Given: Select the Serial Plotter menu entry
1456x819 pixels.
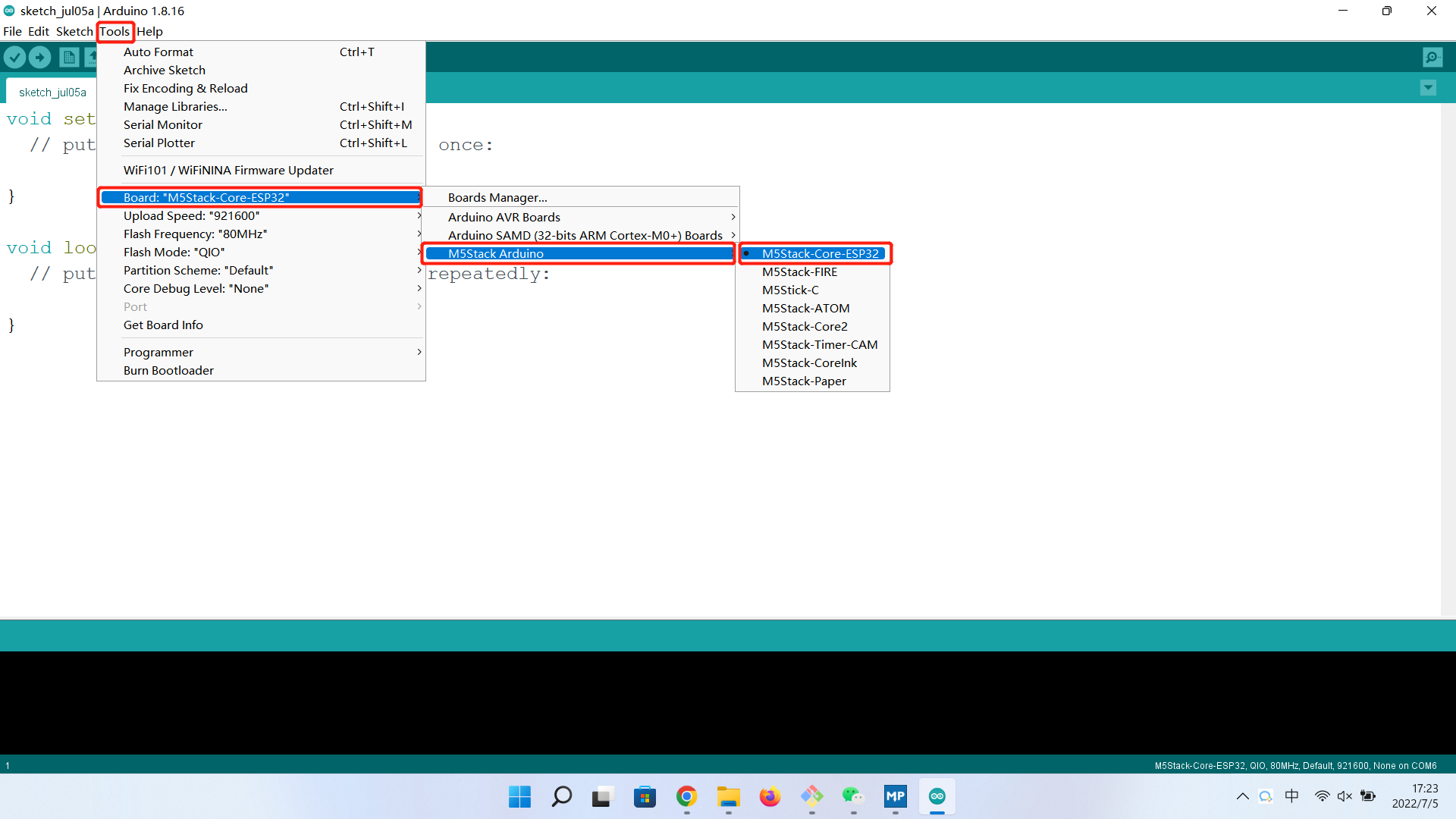Looking at the screenshot, I should pos(159,143).
